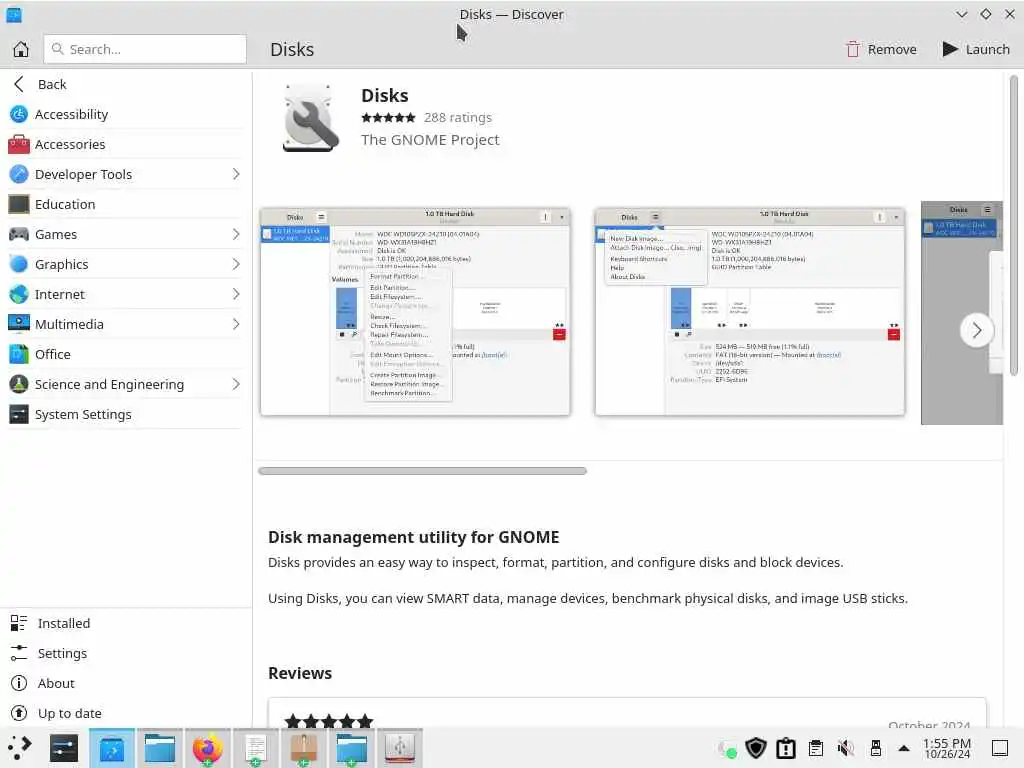Expand Games subcategories chevron
Image resolution: width=1024 pixels, height=768 pixels.
(x=236, y=234)
